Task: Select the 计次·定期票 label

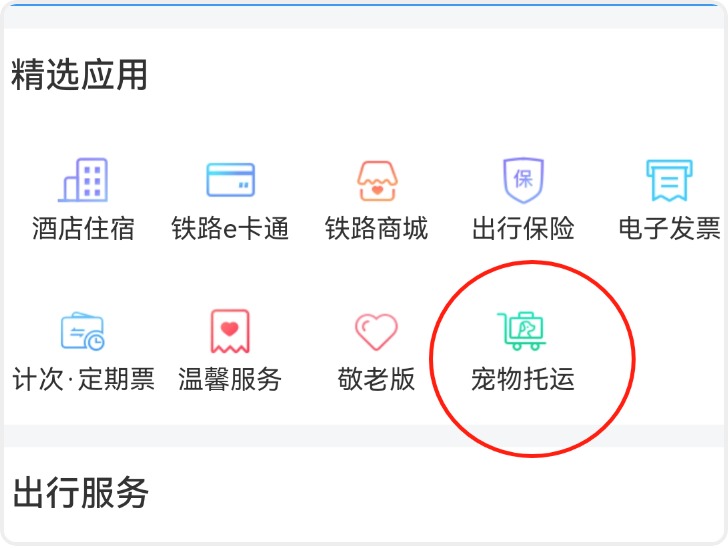Action: pyautogui.click(x=83, y=379)
